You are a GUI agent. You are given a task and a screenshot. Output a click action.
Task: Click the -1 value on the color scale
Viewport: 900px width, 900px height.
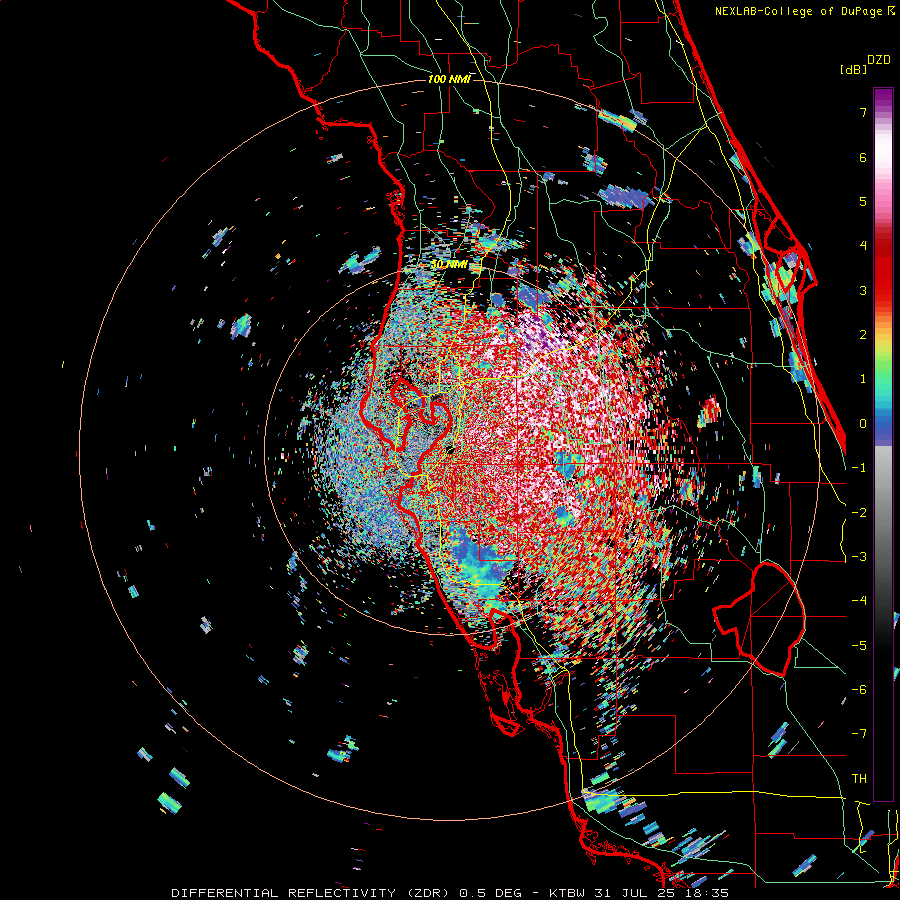859,468
